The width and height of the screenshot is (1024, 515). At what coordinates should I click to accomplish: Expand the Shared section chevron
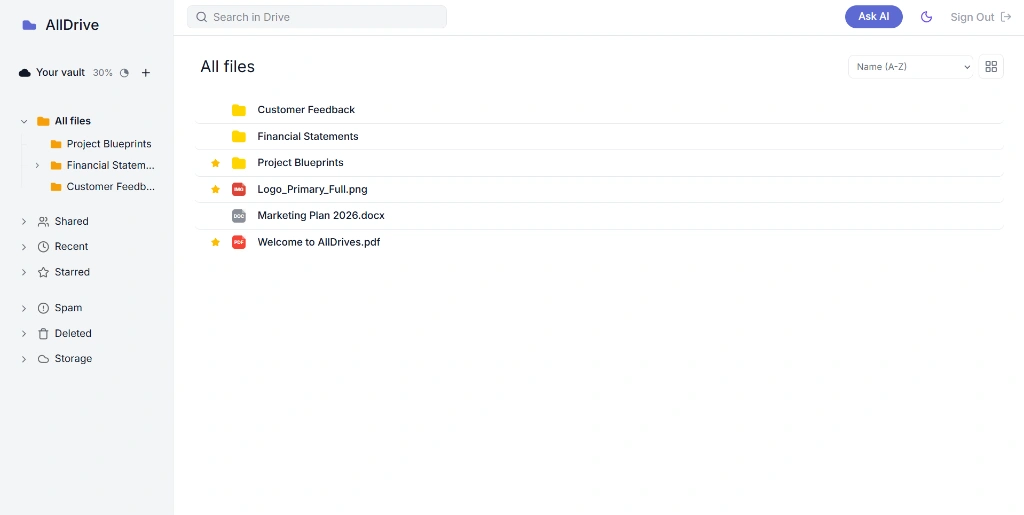point(24,221)
